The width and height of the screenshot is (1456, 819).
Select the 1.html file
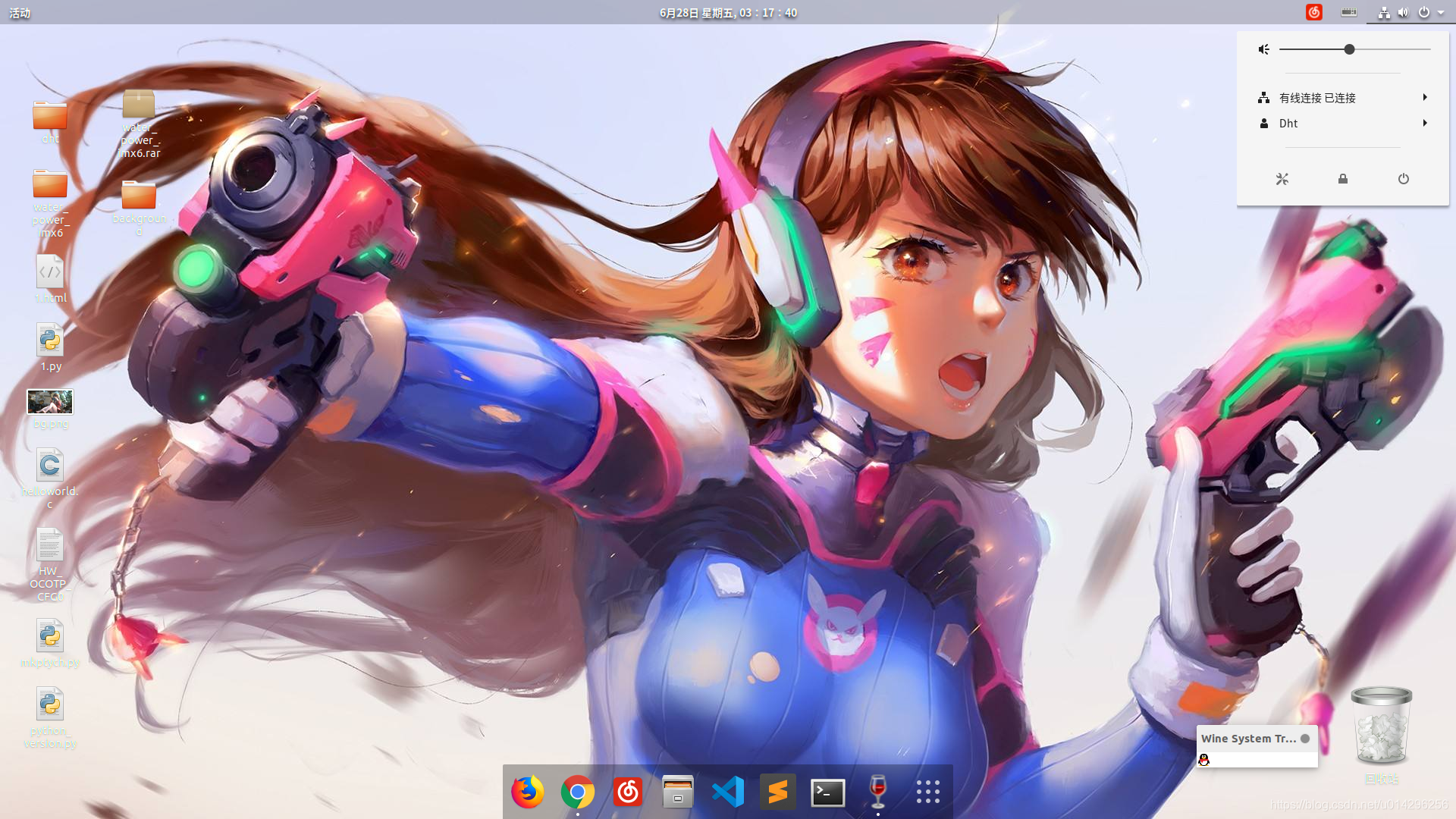(50, 278)
